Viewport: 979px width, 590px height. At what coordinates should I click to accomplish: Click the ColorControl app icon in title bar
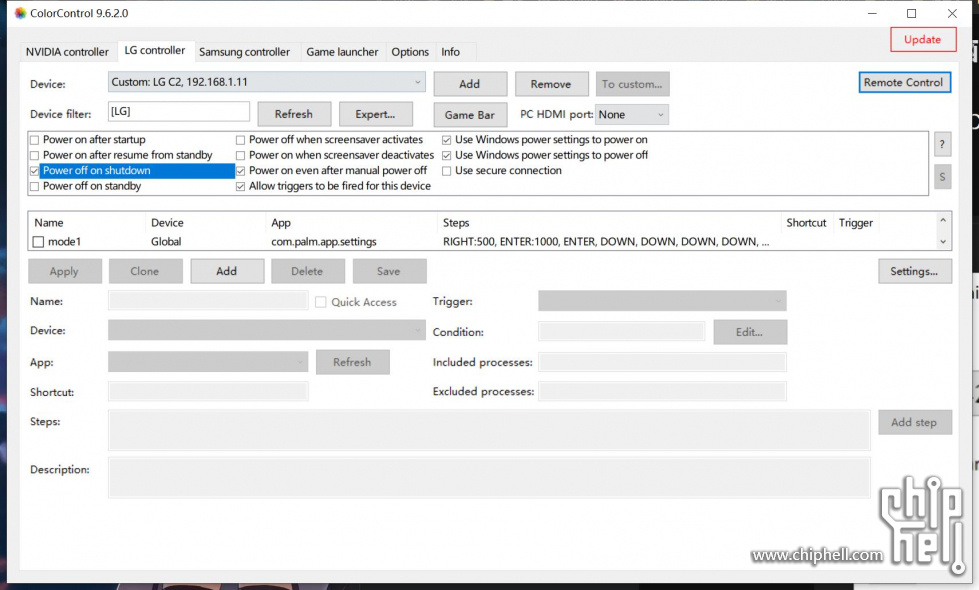[x=21, y=13]
